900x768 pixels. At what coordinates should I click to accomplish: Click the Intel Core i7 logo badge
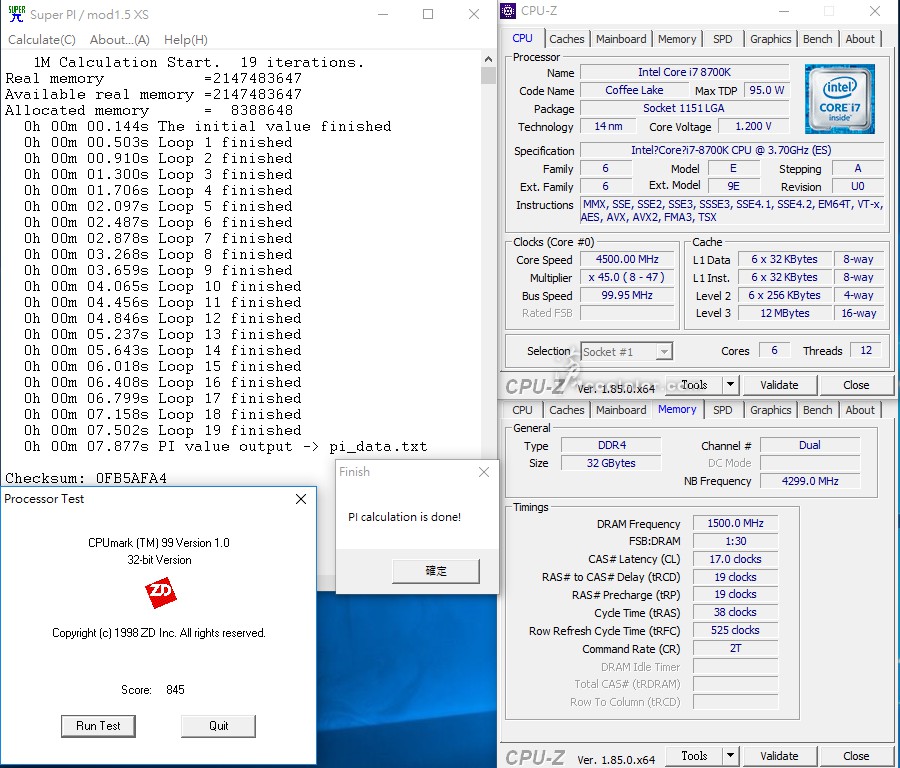(x=839, y=99)
